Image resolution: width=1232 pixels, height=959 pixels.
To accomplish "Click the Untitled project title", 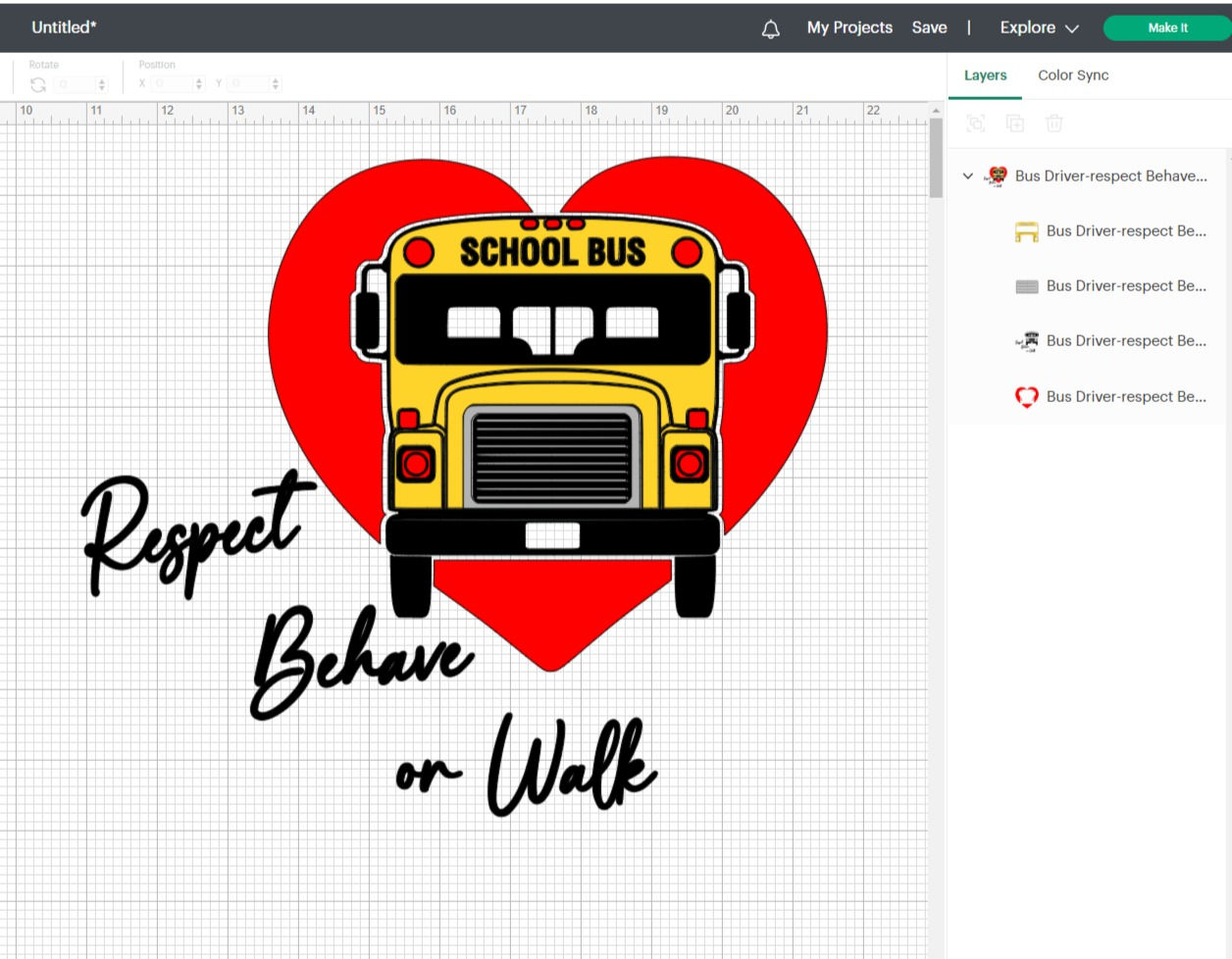I will [62, 26].
